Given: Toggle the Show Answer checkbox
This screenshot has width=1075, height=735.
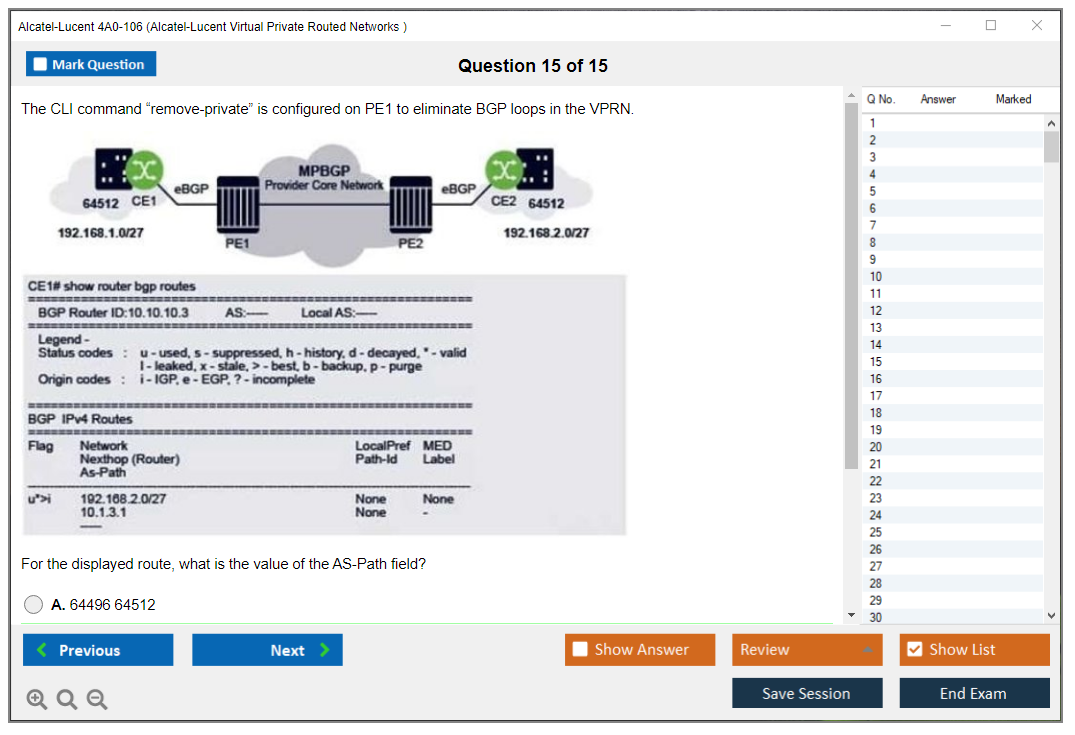Looking at the screenshot, I should coord(580,650).
